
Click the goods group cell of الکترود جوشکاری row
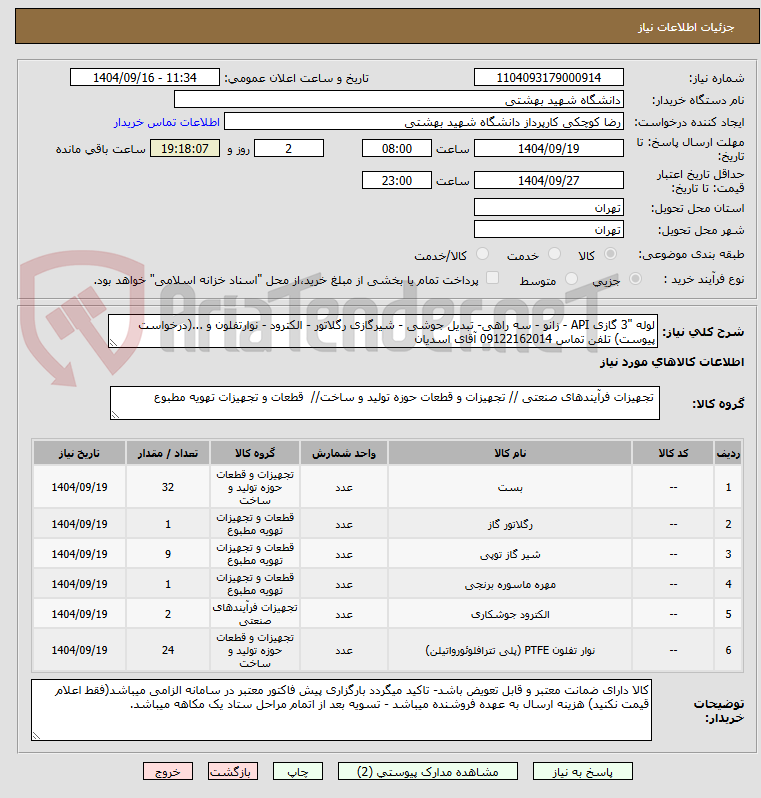tap(255, 614)
